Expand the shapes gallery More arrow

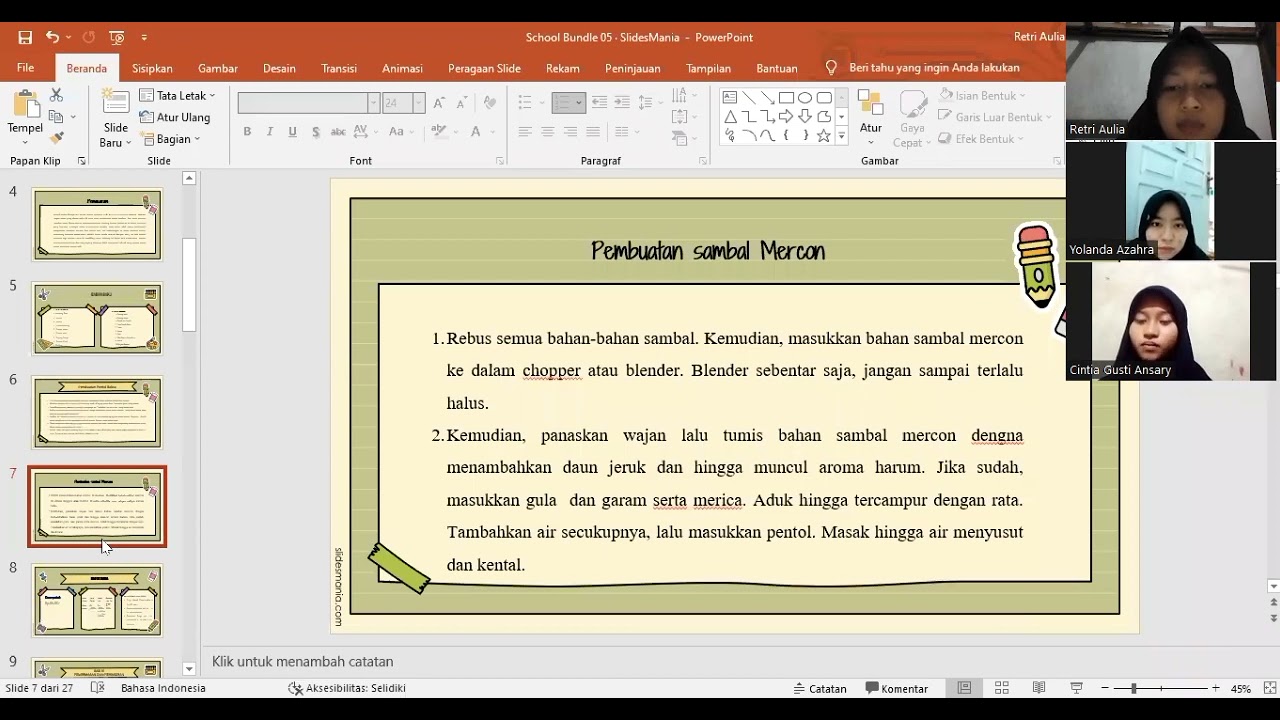[x=841, y=136]
